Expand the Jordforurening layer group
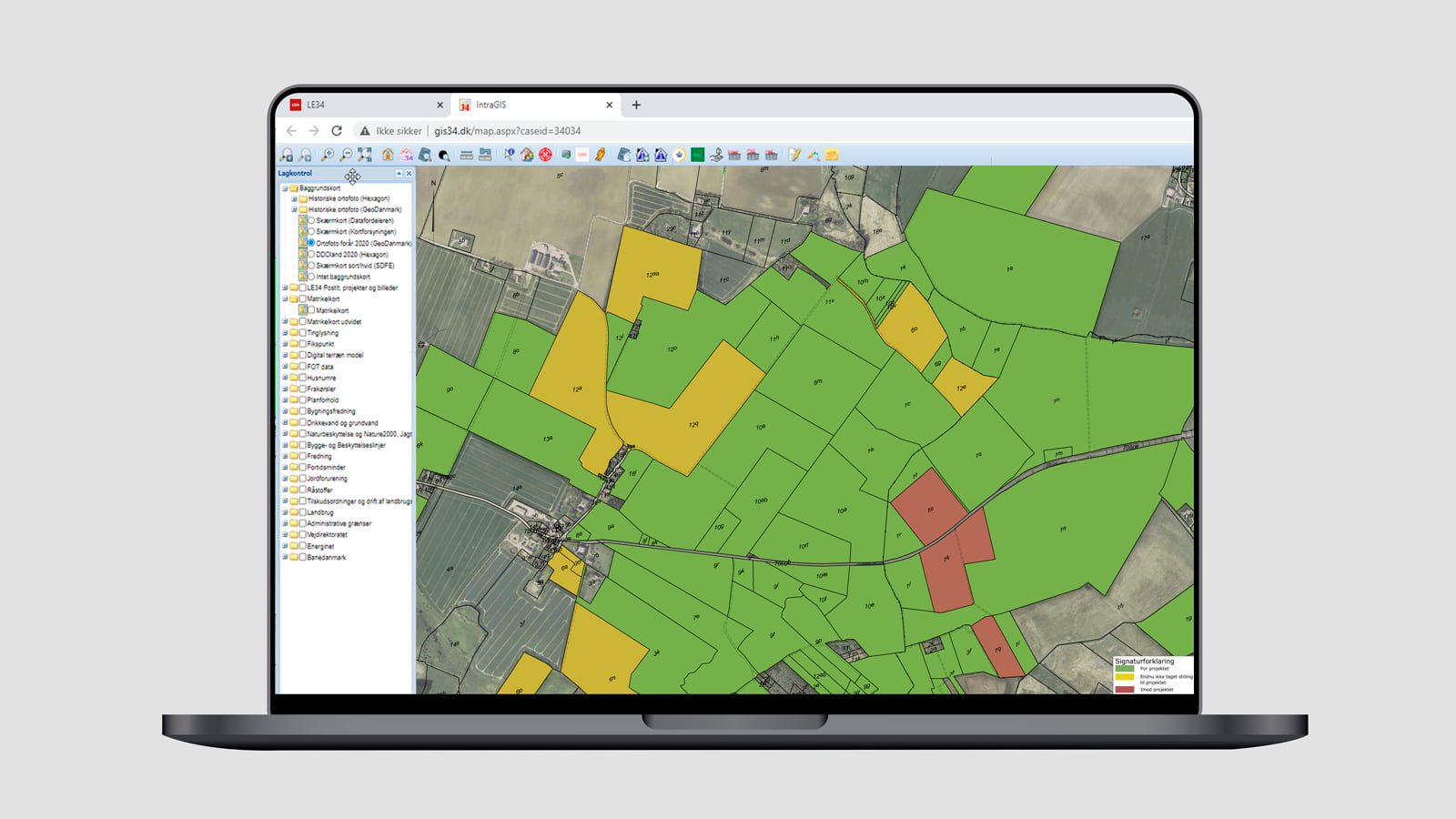 tap(285, 479)
